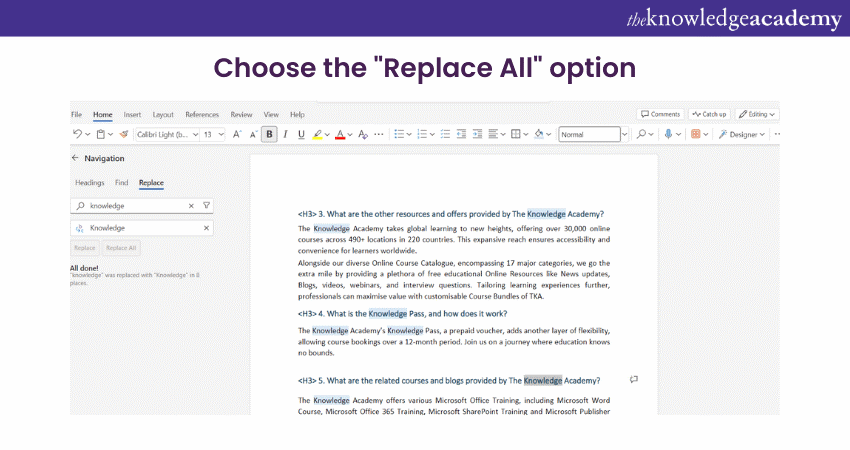The image size is (850, 450).
Task: Click the Dictate microphone icon
Action: tap(668, 134)
